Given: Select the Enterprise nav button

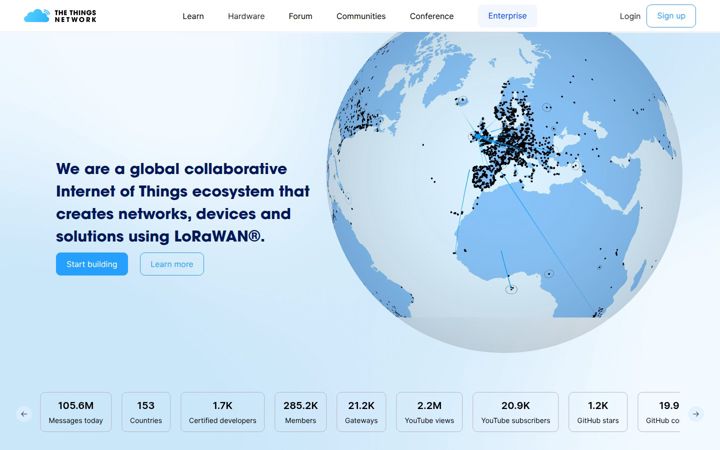Looking at the screenshot, I should point(507,16).
